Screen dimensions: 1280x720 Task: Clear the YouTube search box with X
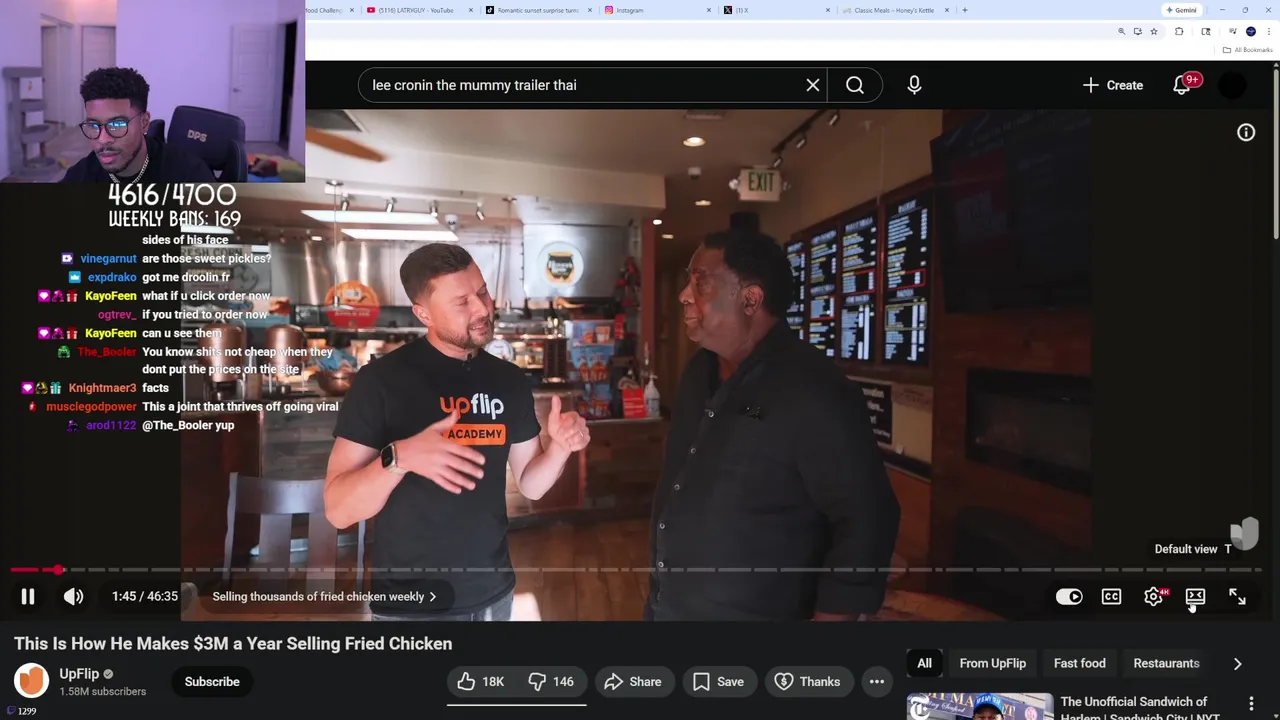click(x=813, y=85)
